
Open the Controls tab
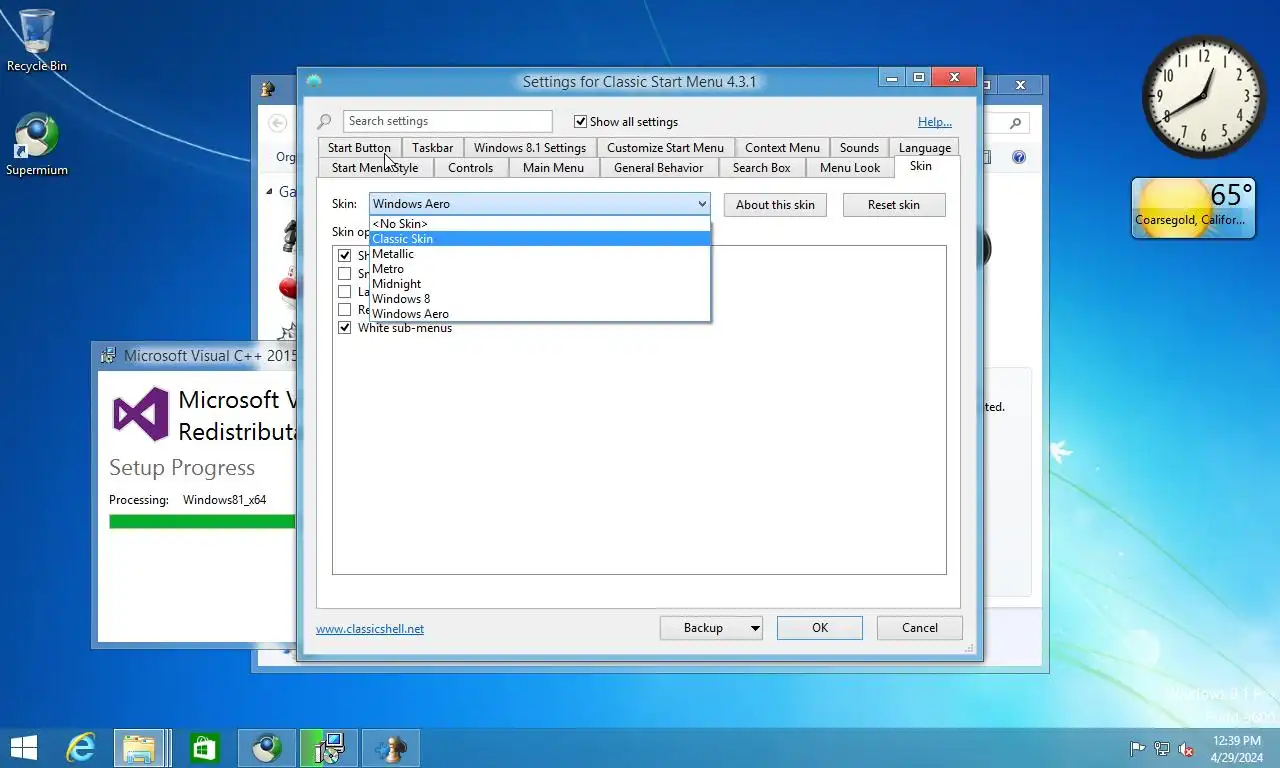pos(470,168)
